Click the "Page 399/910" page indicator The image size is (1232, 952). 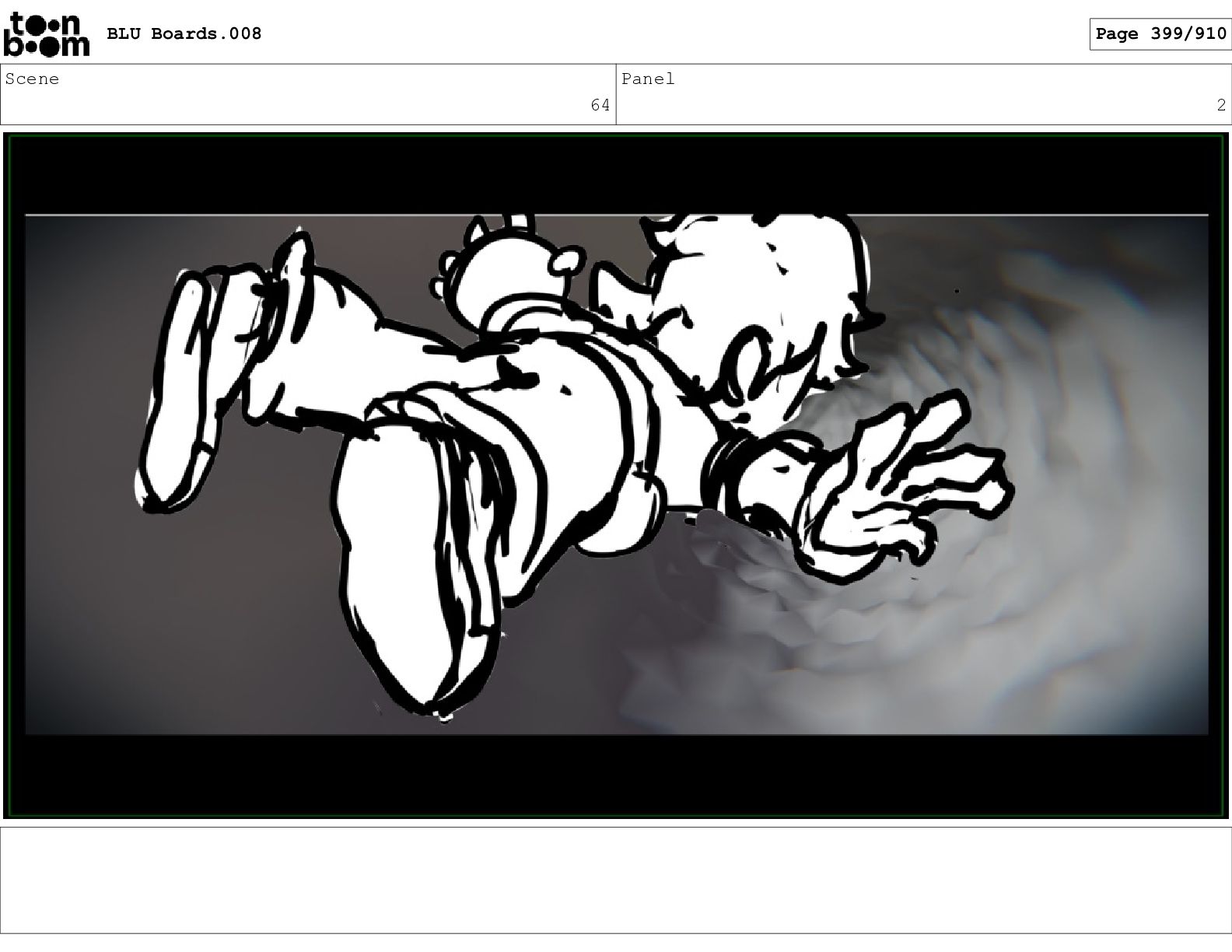[1160, 33]
